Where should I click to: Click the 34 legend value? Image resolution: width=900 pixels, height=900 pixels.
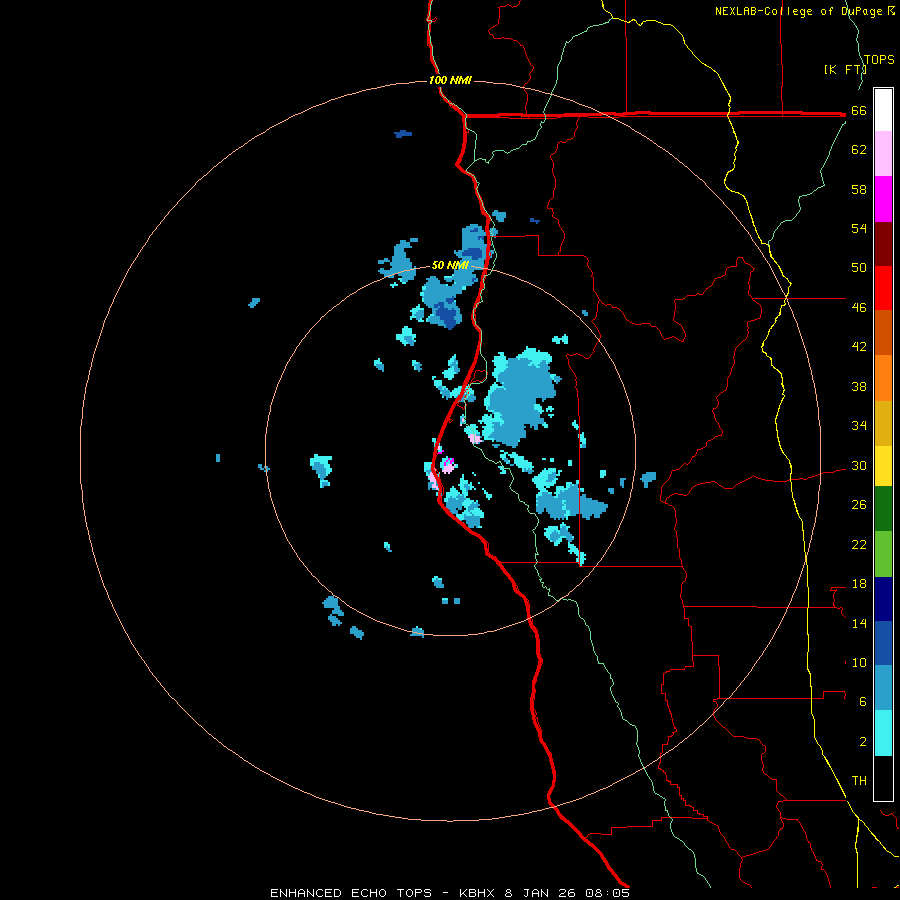point(859,425)
